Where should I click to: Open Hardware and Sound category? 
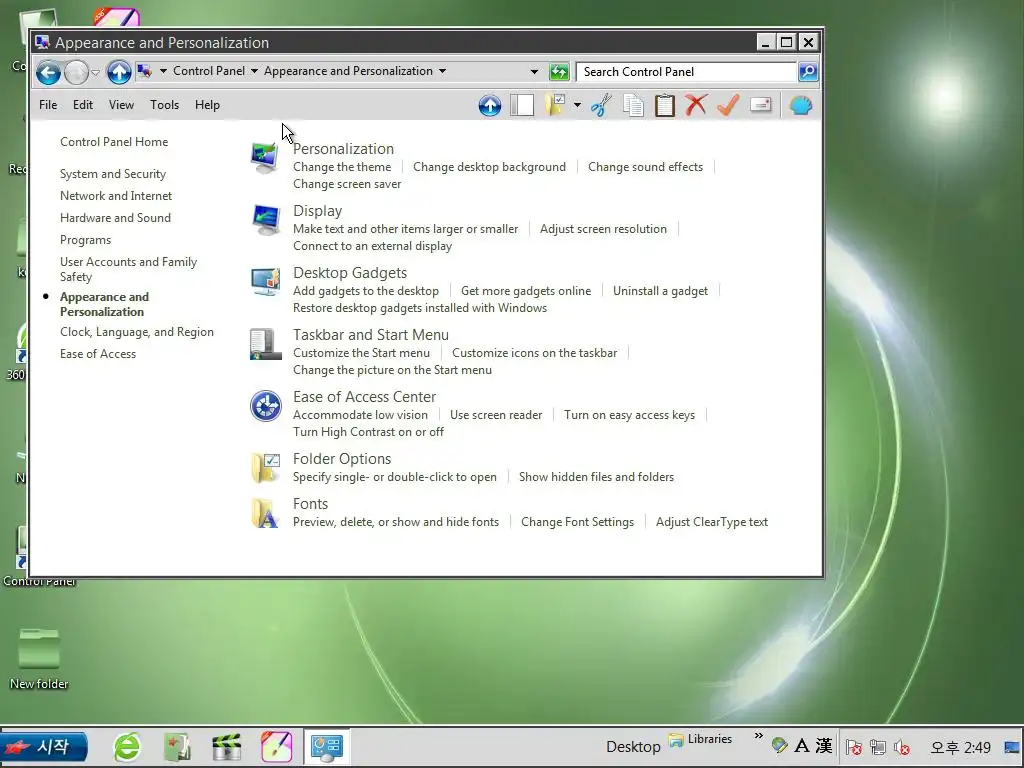coord(115,217)
